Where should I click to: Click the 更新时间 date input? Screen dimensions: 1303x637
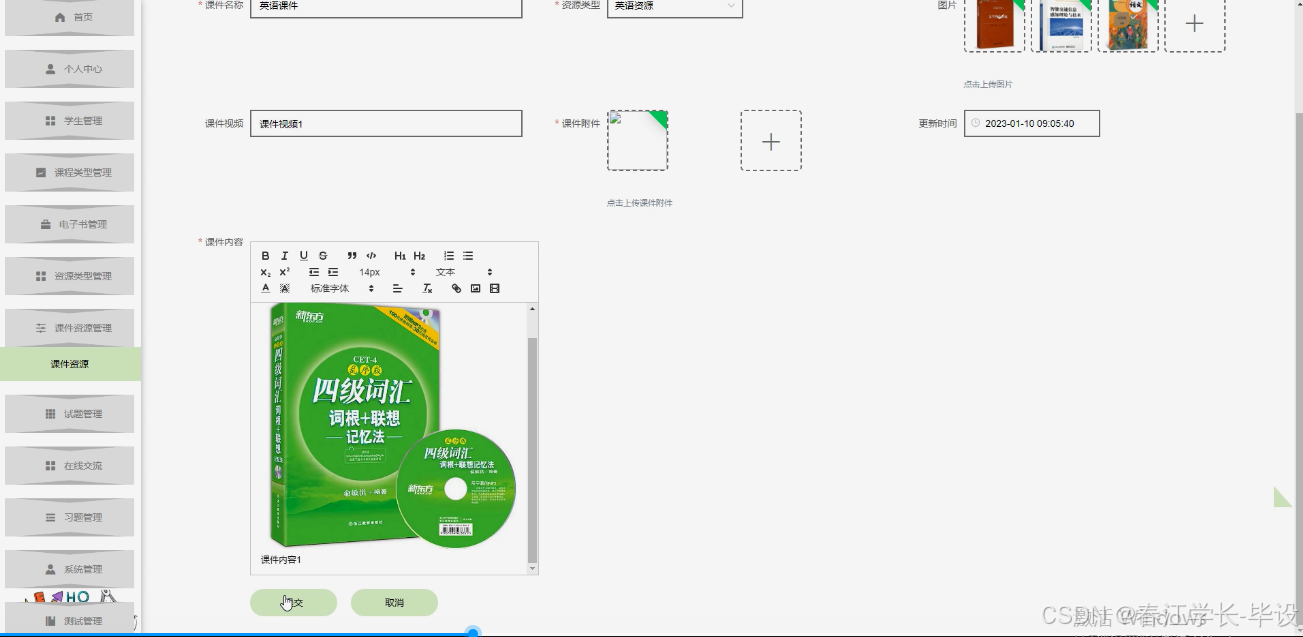[x=1032, y=123]
